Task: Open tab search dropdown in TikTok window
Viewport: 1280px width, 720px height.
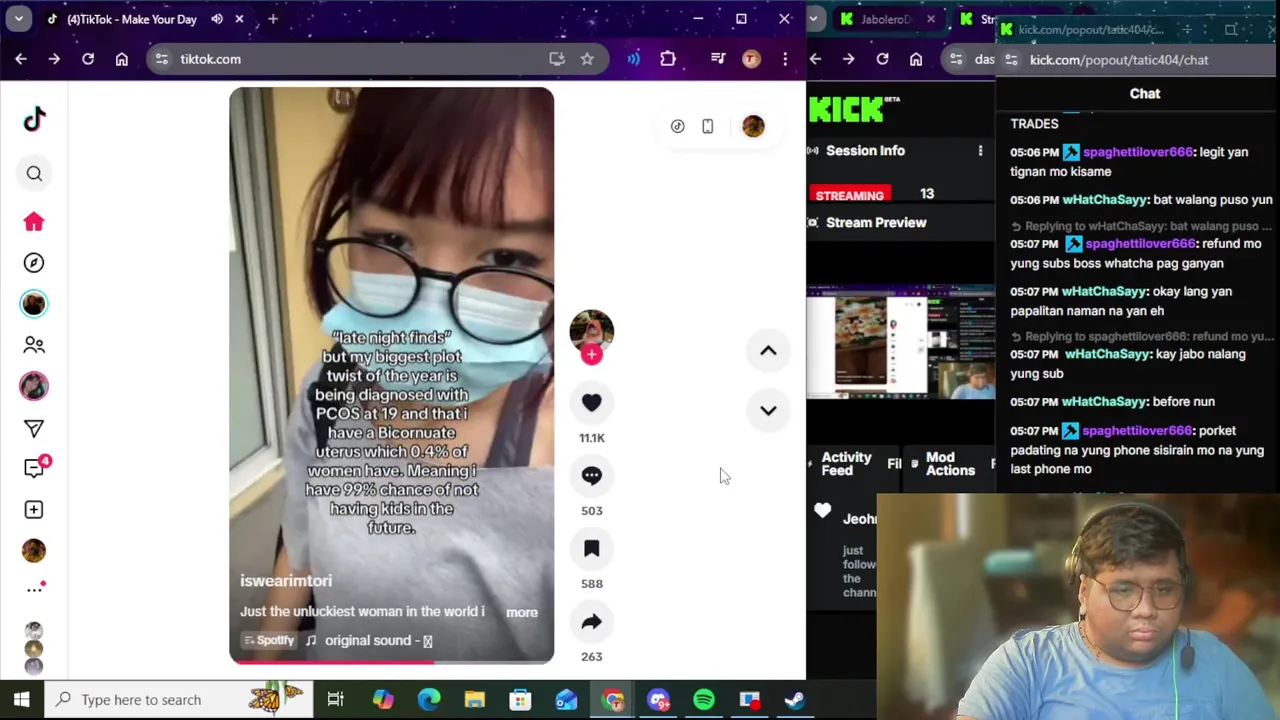Action: [19, 19]
